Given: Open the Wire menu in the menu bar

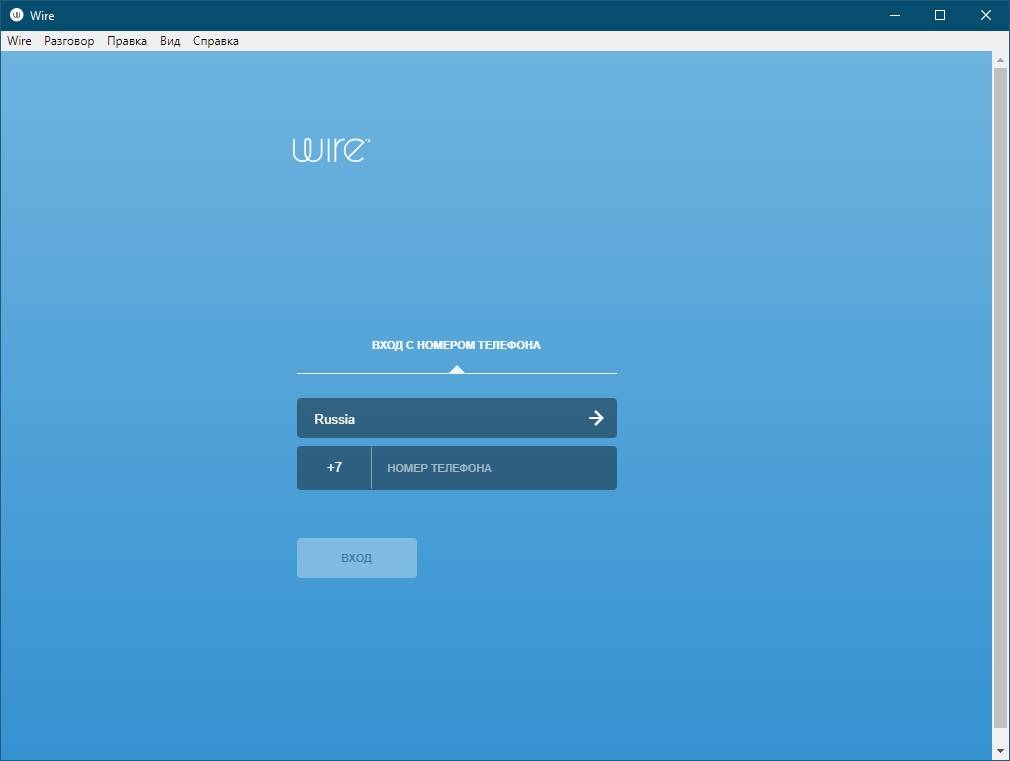Looking at the screenshot, I should [19, 41].
